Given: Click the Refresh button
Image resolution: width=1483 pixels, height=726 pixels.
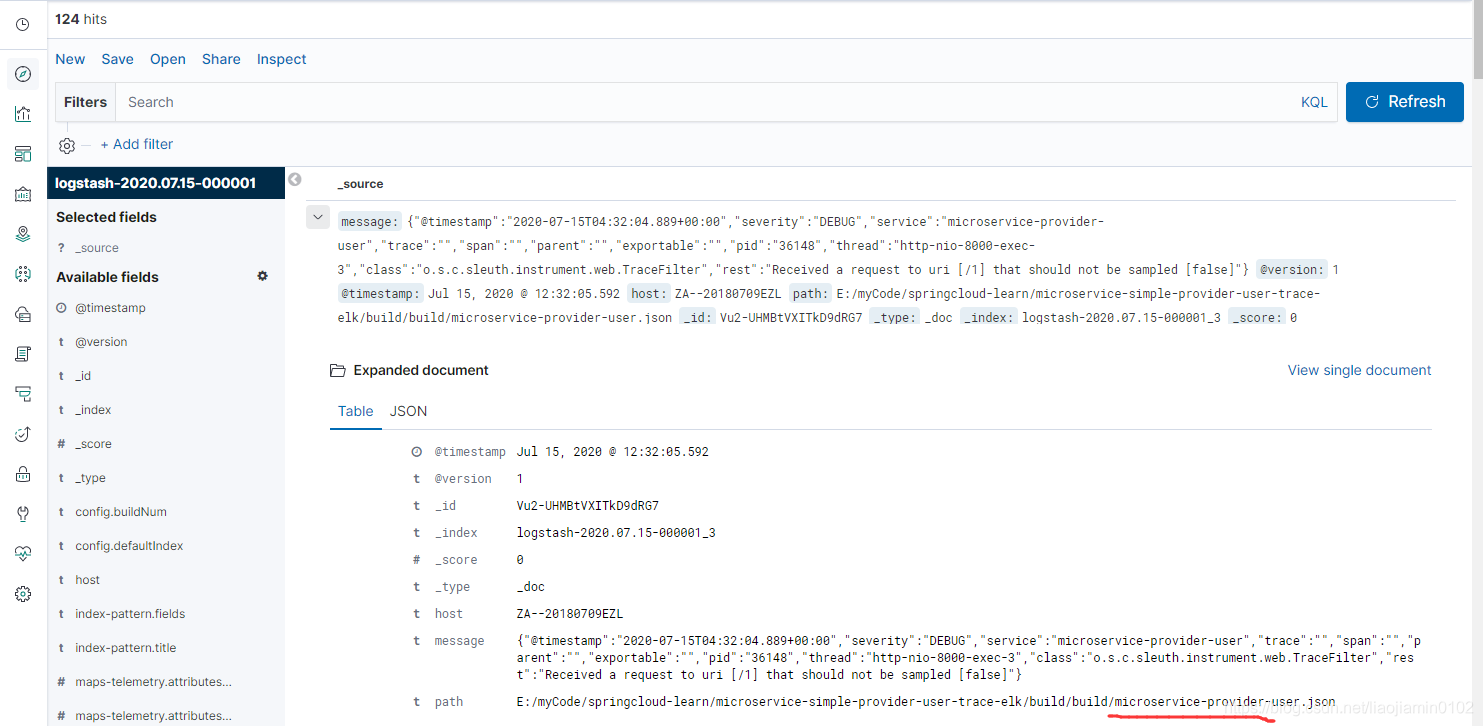Looking at the screenshot, I should [x=1405, y=102].
